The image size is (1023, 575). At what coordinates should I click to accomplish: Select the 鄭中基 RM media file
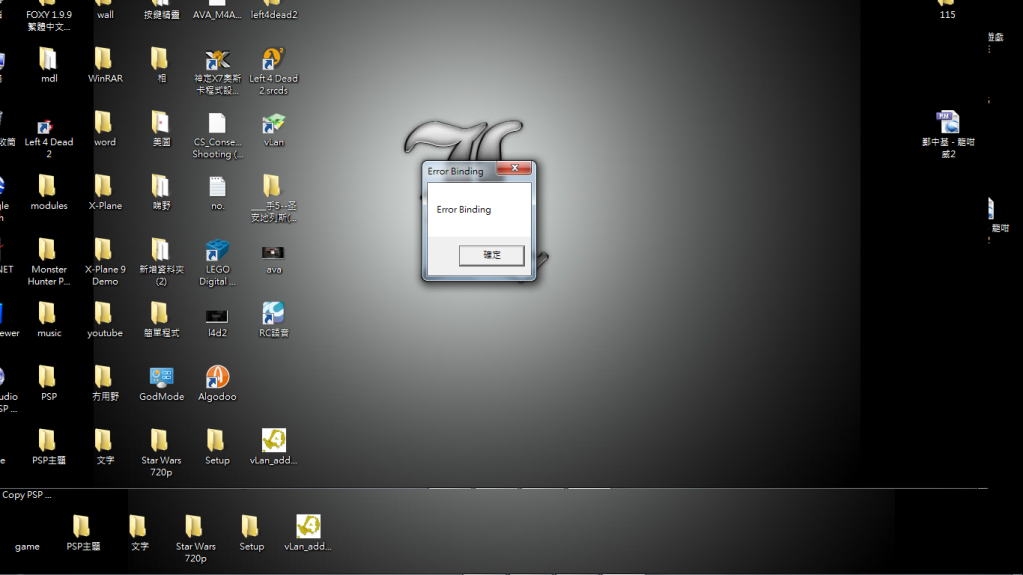click(x=947, y=124)
